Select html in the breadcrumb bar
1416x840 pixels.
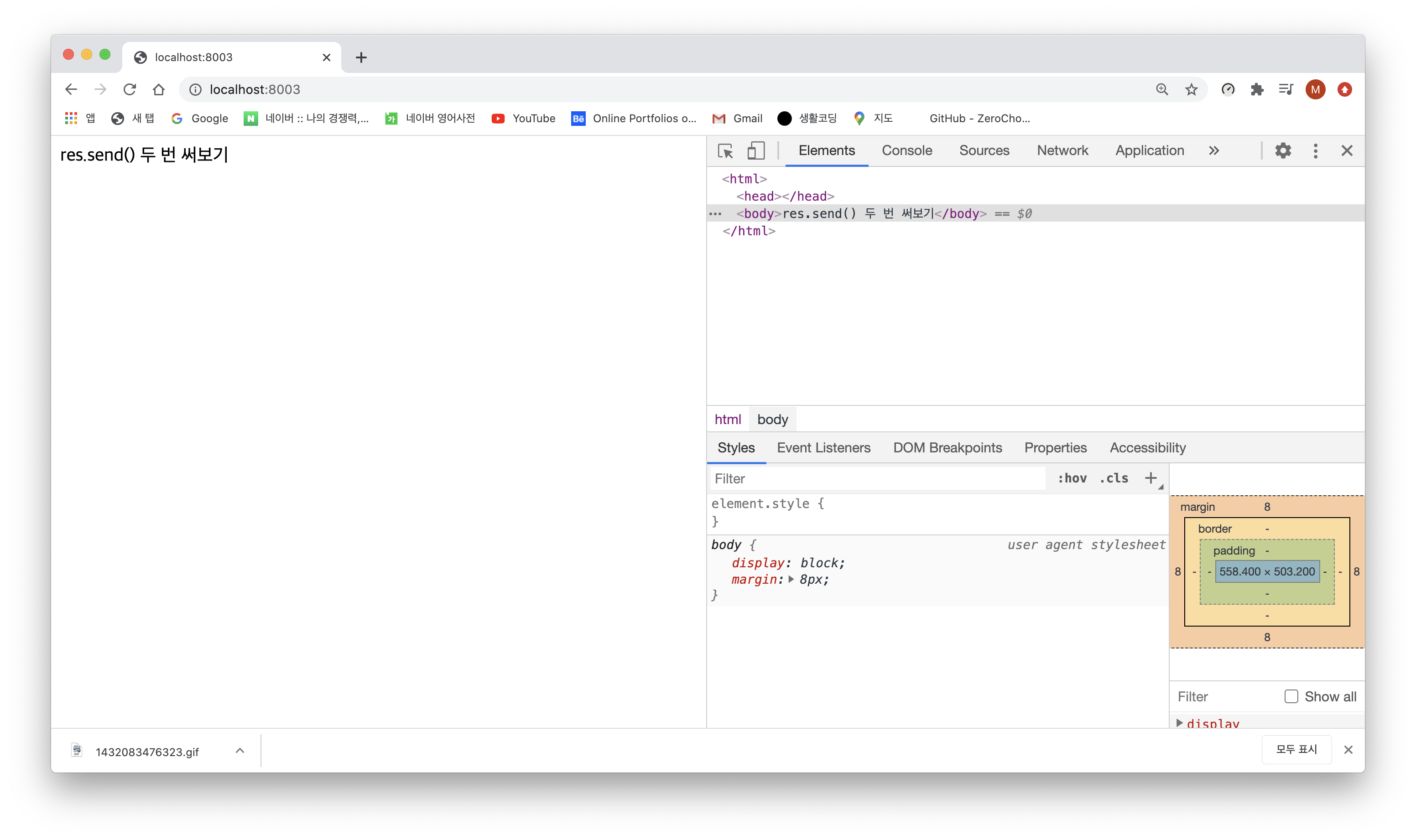[728, 420]
